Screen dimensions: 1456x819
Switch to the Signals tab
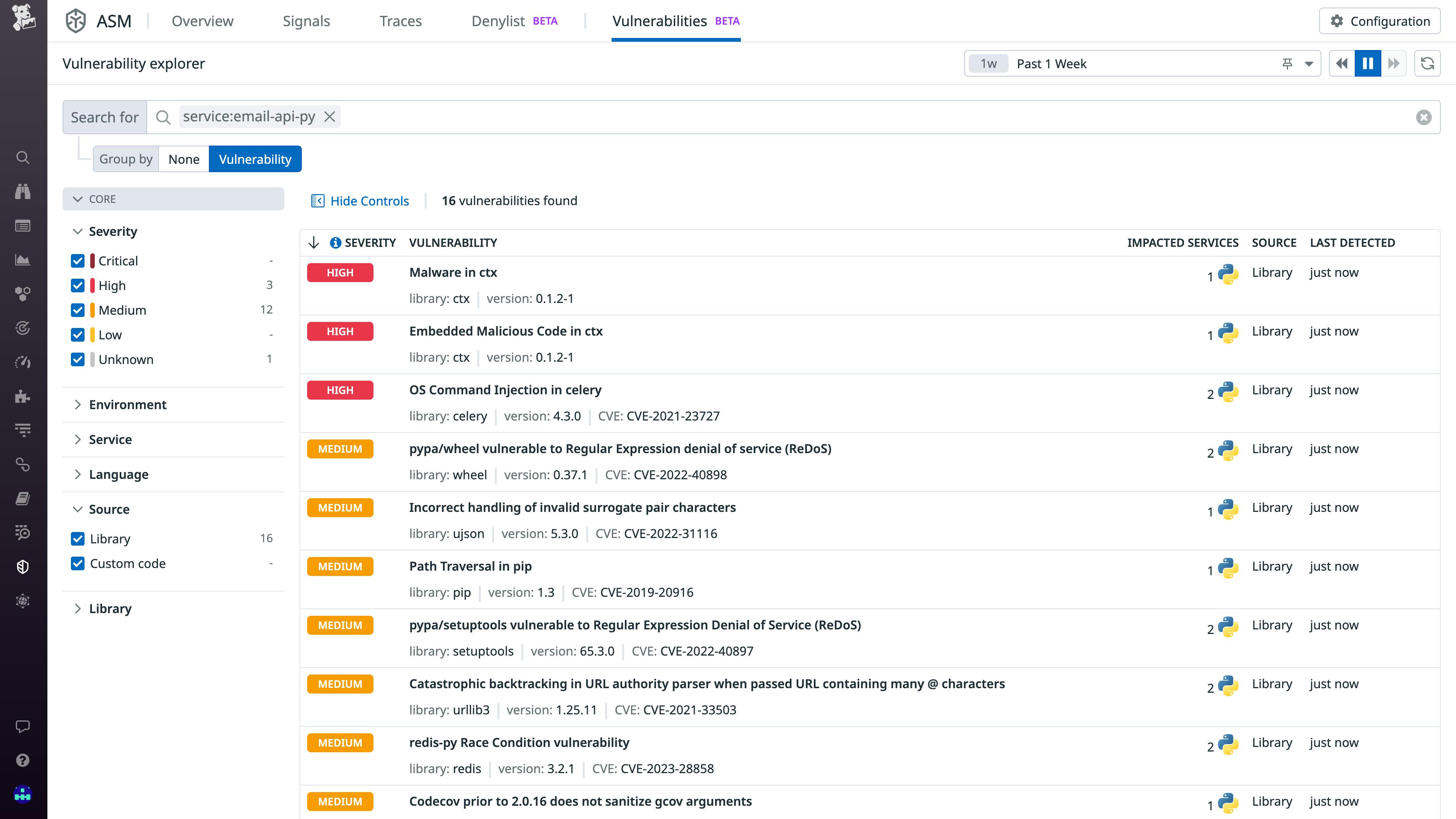coord(306,21)
